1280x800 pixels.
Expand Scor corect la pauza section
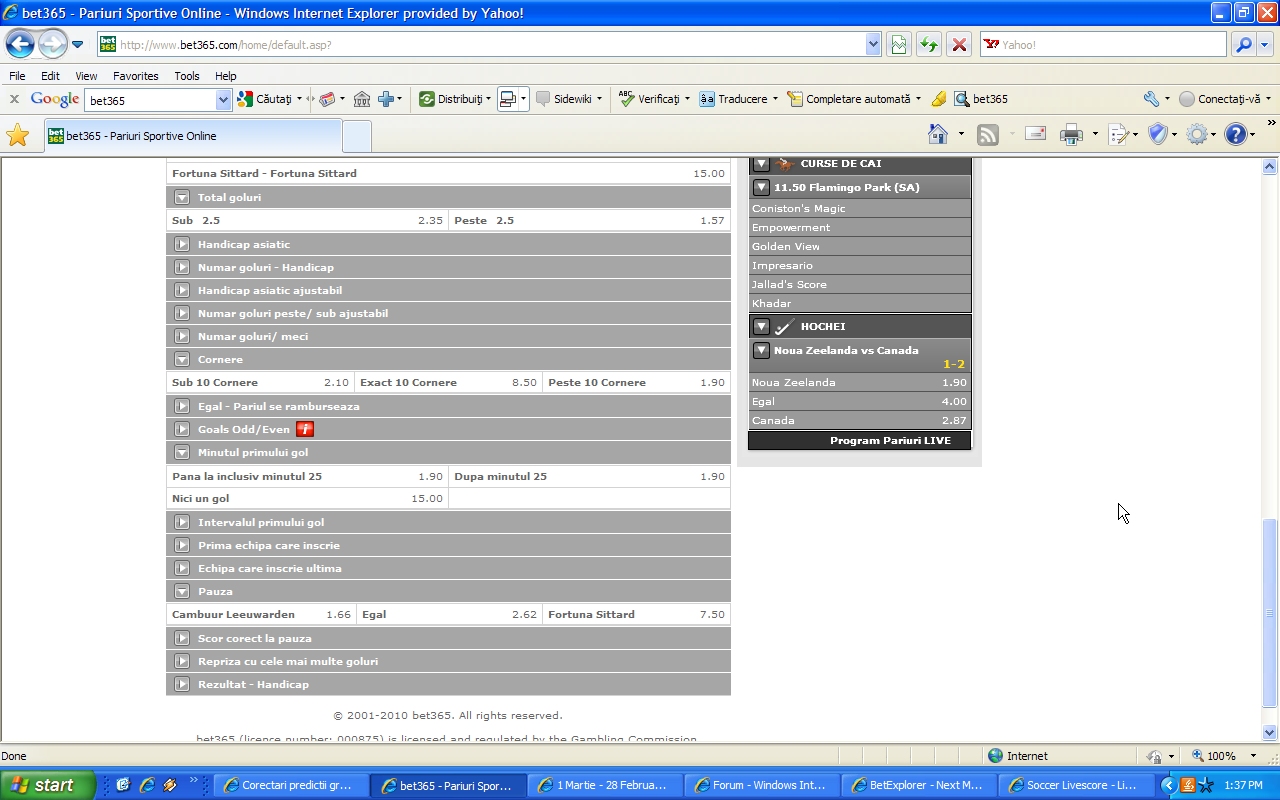[x=182, y=638]
